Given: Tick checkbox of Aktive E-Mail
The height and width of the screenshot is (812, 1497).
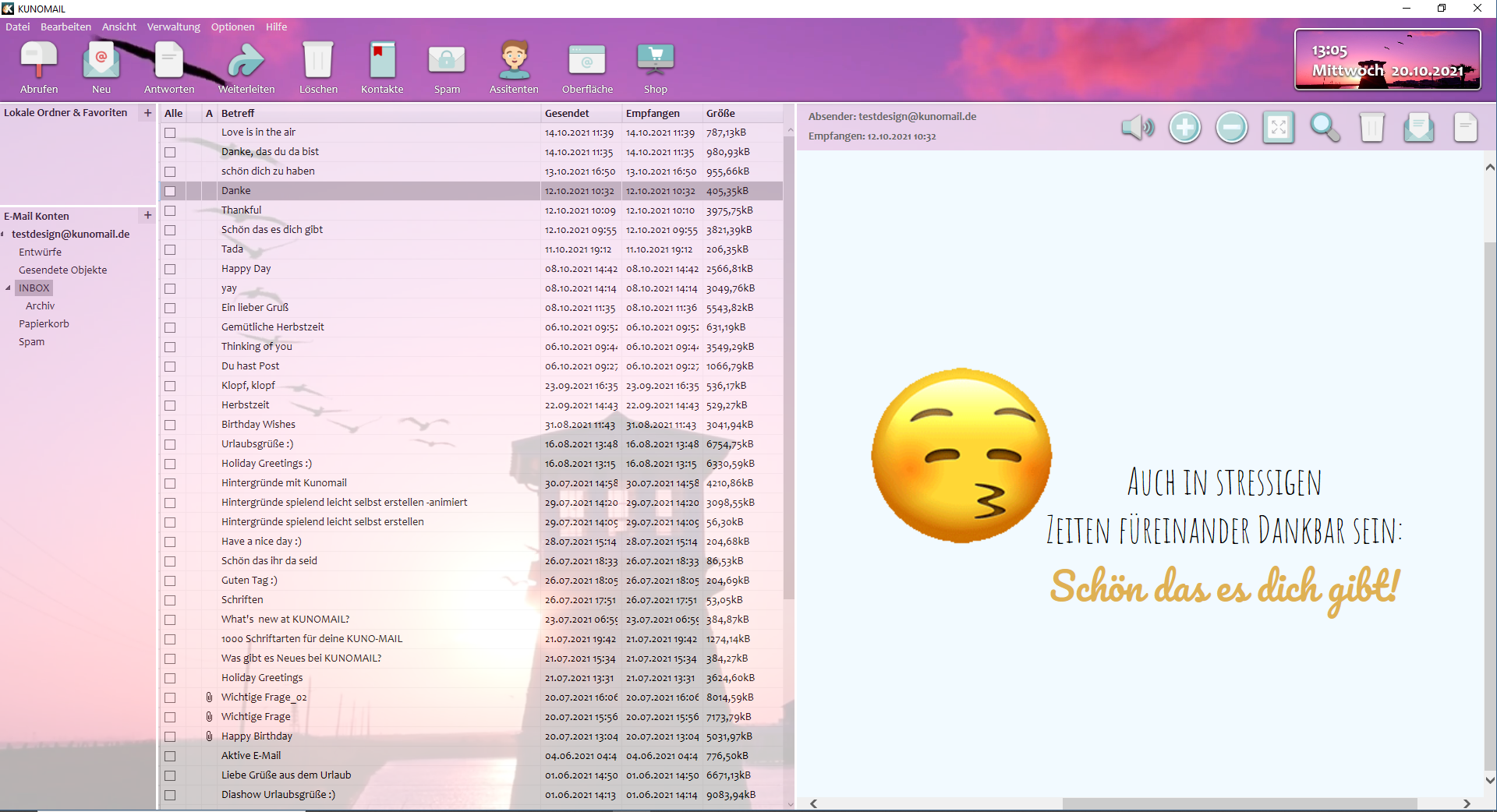Looking at the screenshot, I should point(170,756).
